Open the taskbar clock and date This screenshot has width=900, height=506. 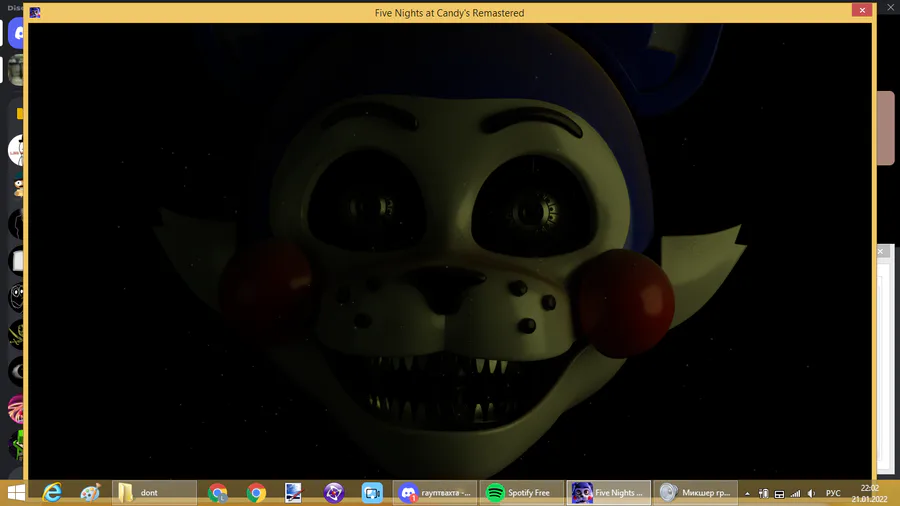[870, 493]
